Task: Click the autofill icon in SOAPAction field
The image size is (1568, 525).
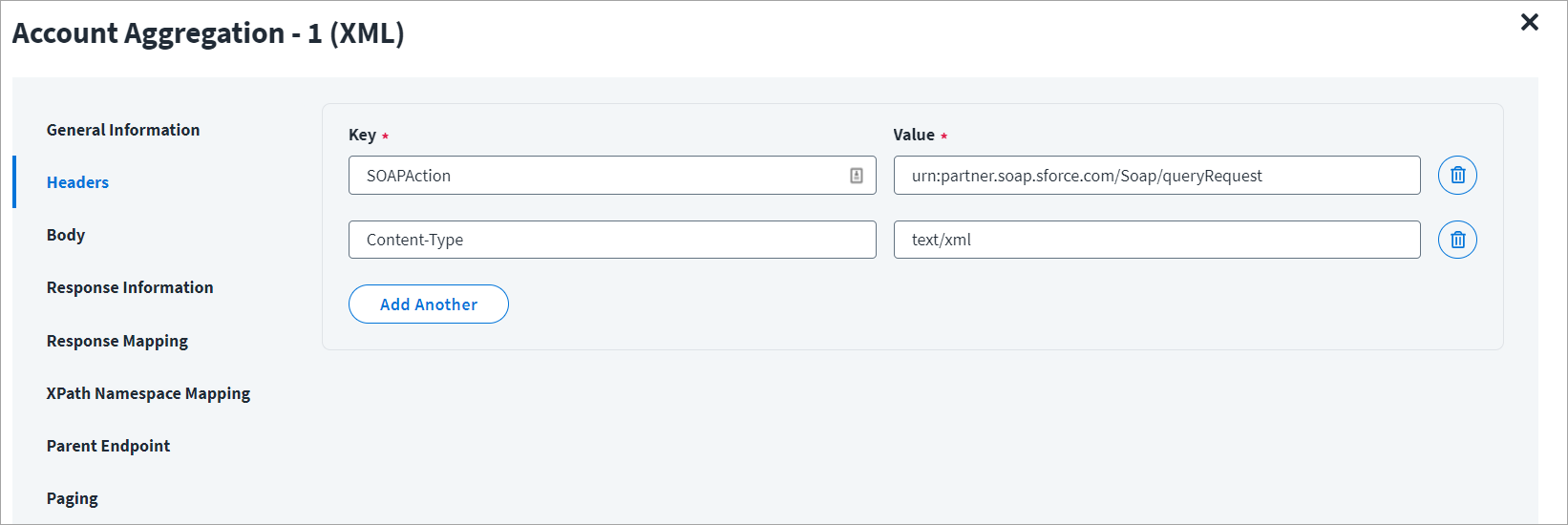Action: coord(857,176)
